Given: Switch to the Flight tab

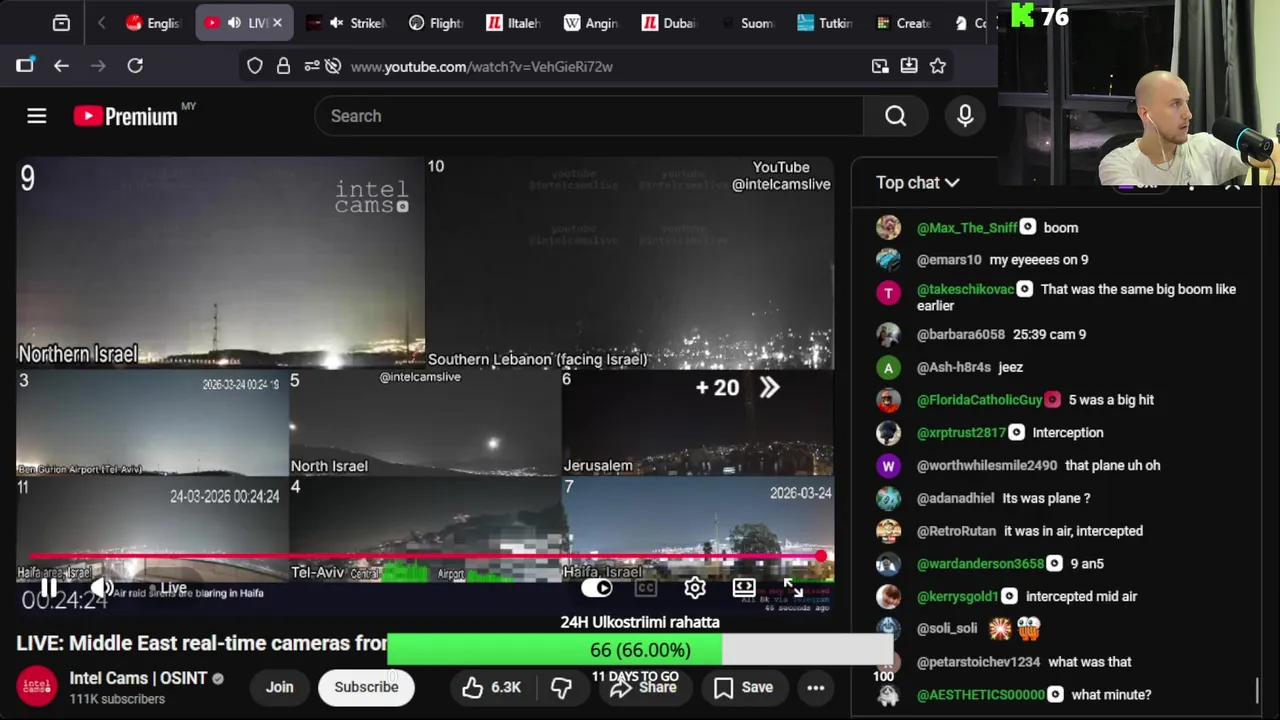Looking at the screenshot, I should point(436,23).
